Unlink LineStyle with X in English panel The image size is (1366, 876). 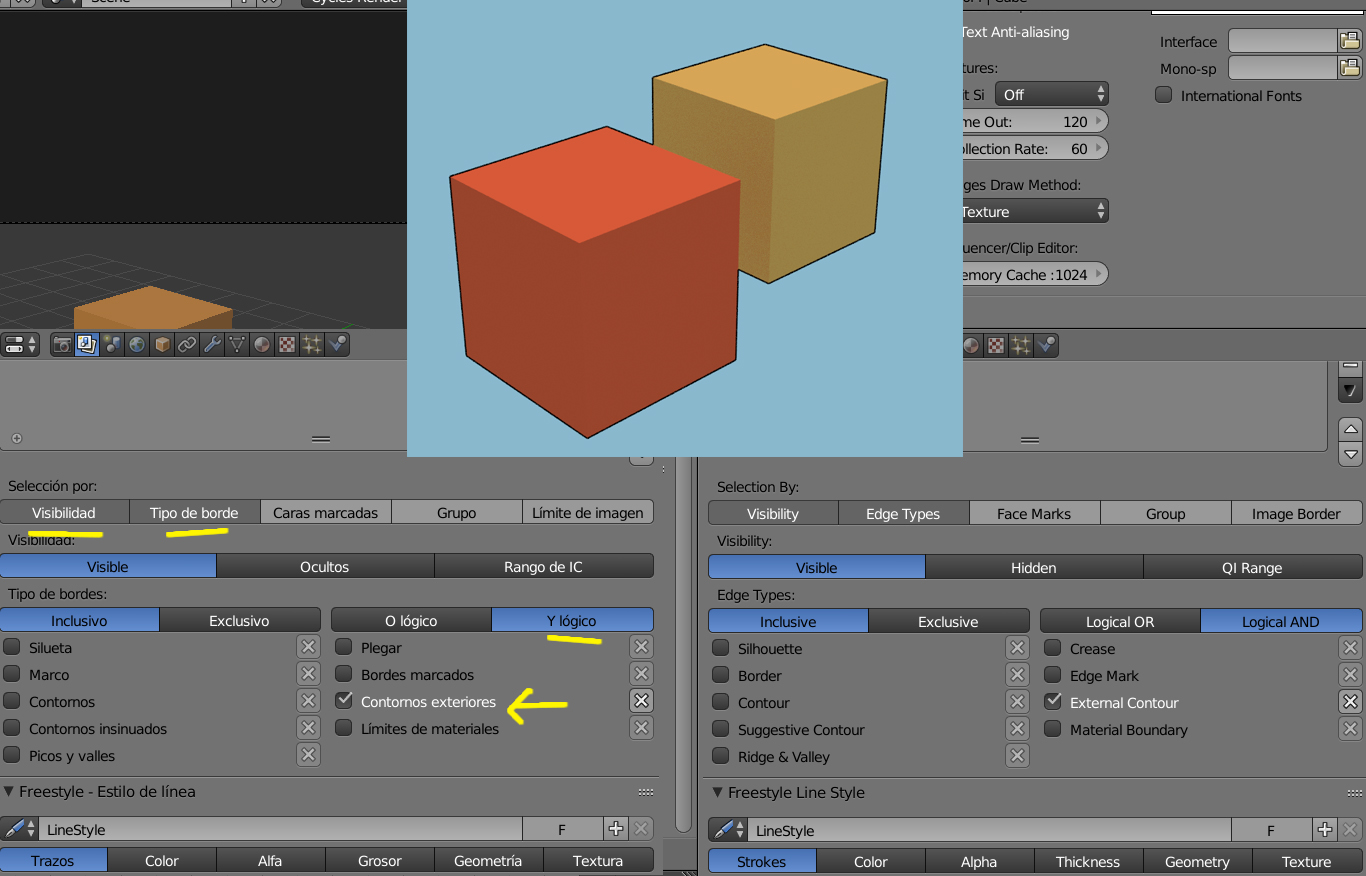[1348, 830]
